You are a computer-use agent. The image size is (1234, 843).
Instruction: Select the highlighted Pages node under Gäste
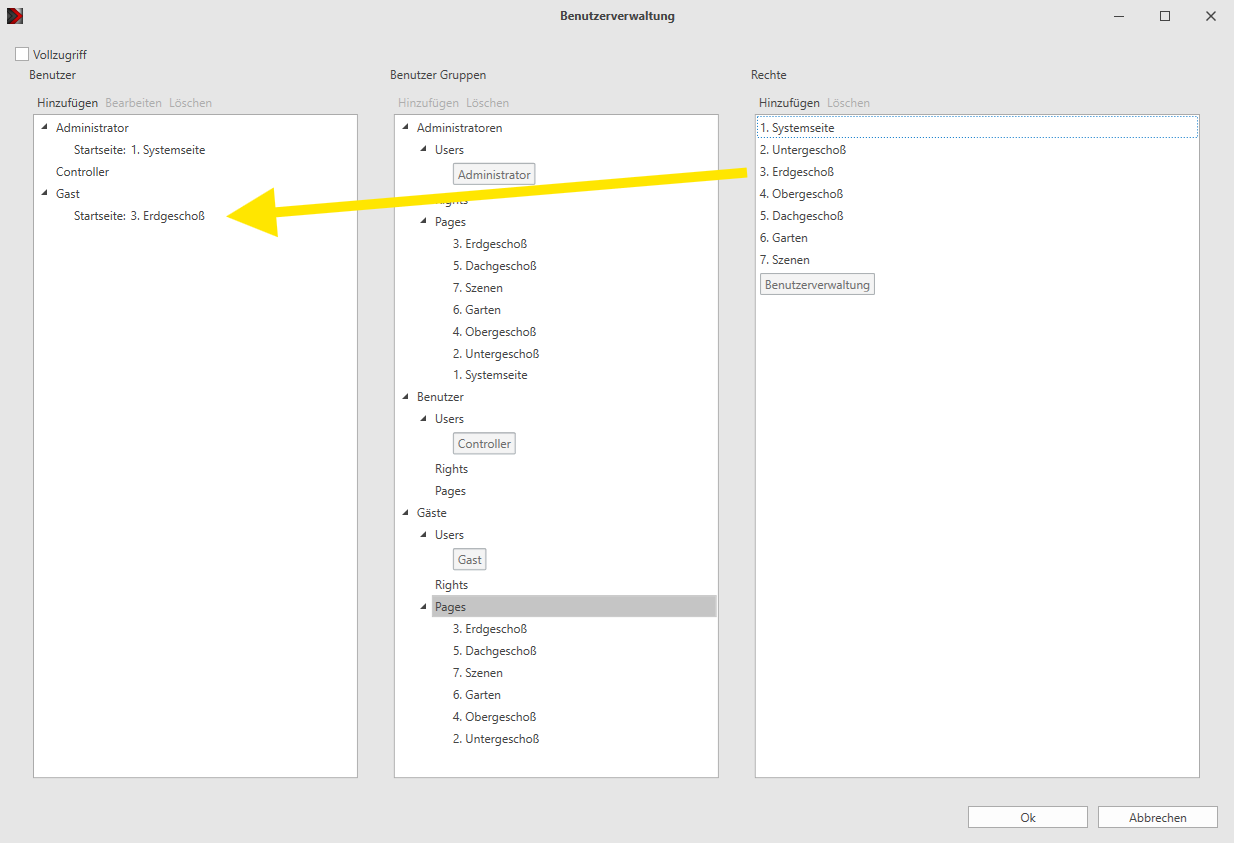pyautogui.click(x=574, y=607)
